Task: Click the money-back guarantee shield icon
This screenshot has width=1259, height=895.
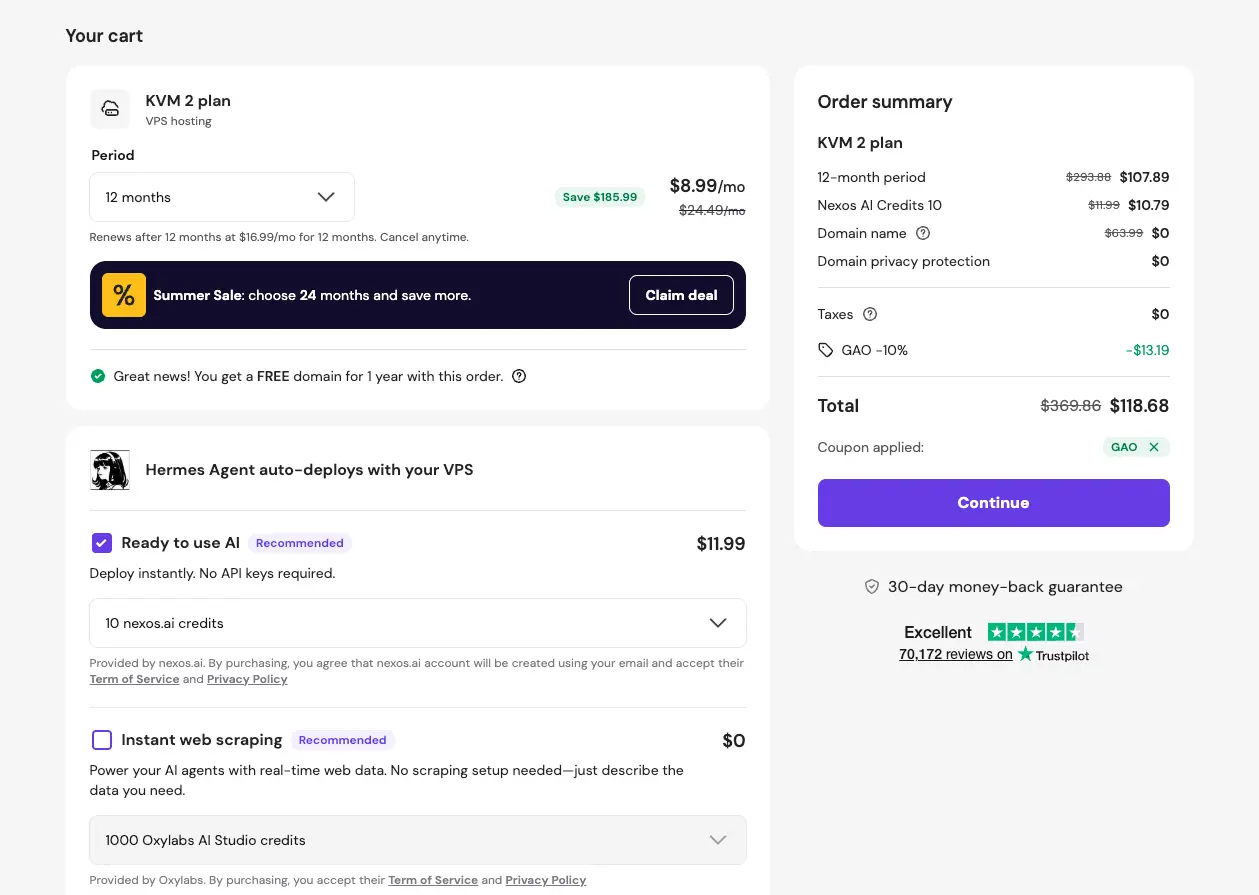Action: pos(872,587)
